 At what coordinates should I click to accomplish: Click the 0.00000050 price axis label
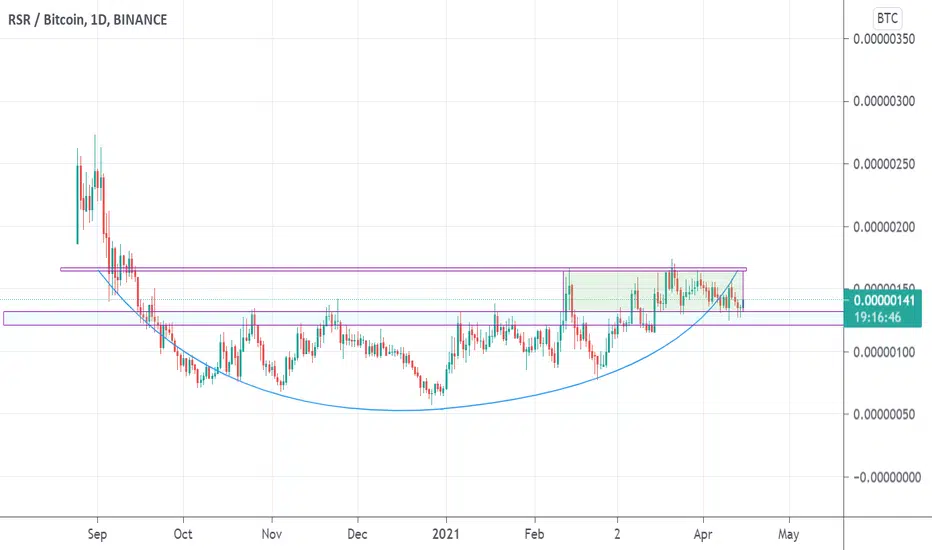(884, 414)
